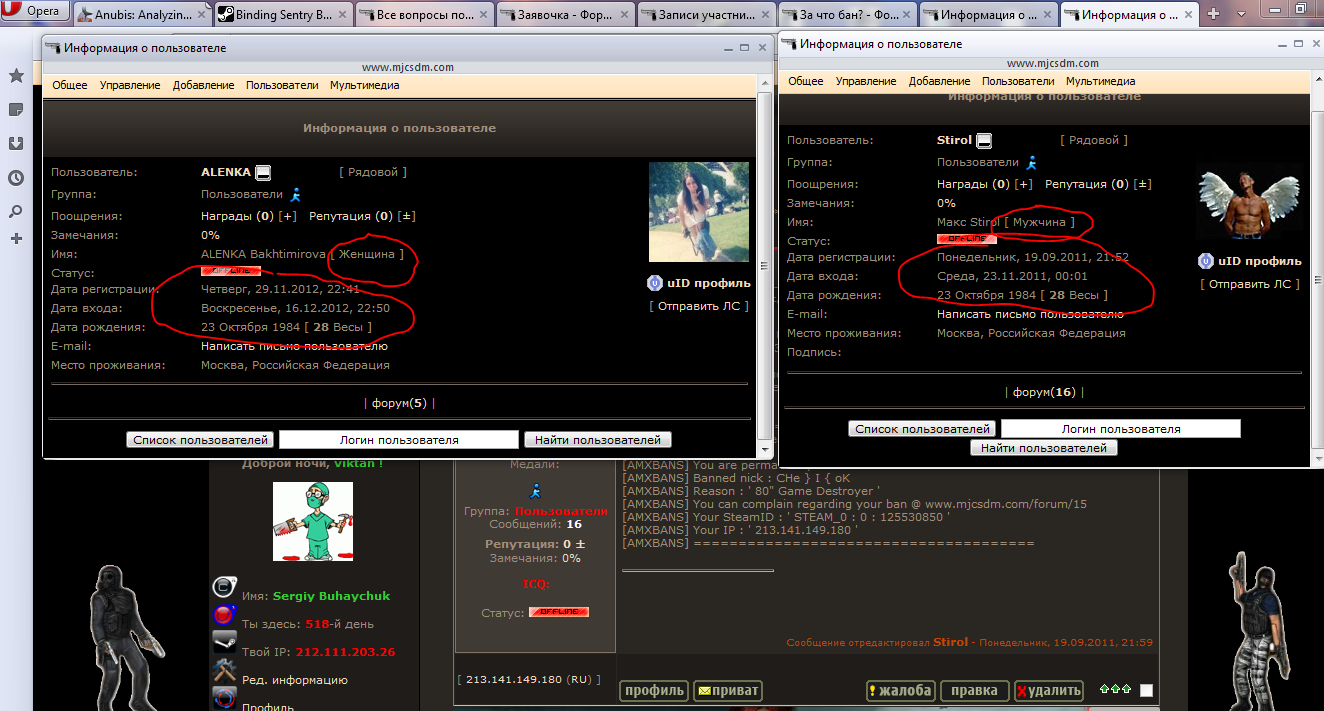Open a new tab with plus button
The image size is (1324, 711).
pos(1213,14)
